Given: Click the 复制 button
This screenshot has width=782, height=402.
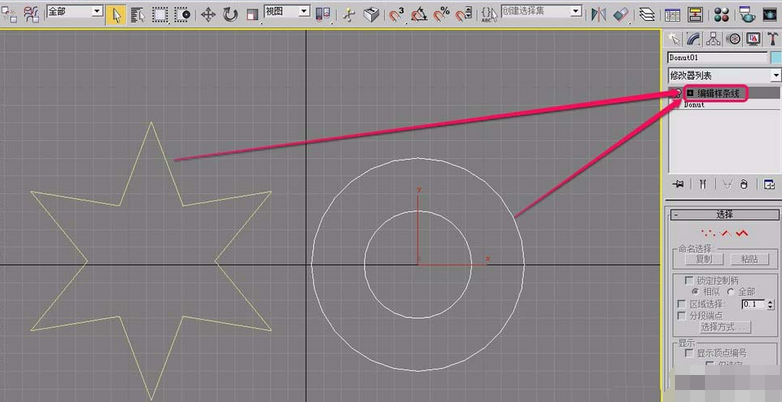Looking at the screenshot, I should [x=704, y=259].
